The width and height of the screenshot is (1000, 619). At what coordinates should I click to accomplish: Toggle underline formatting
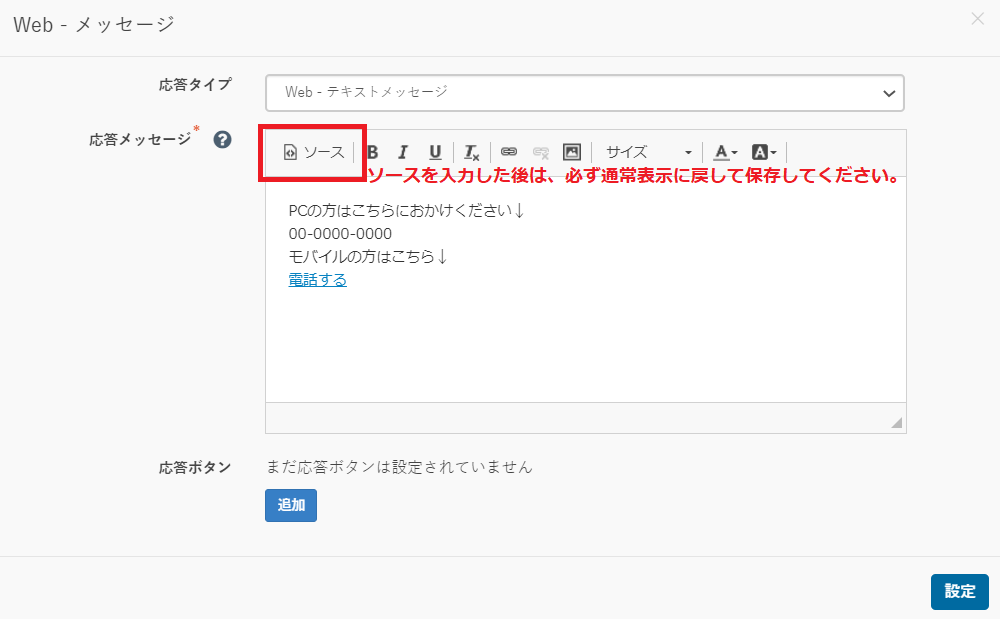click(435, 152)
